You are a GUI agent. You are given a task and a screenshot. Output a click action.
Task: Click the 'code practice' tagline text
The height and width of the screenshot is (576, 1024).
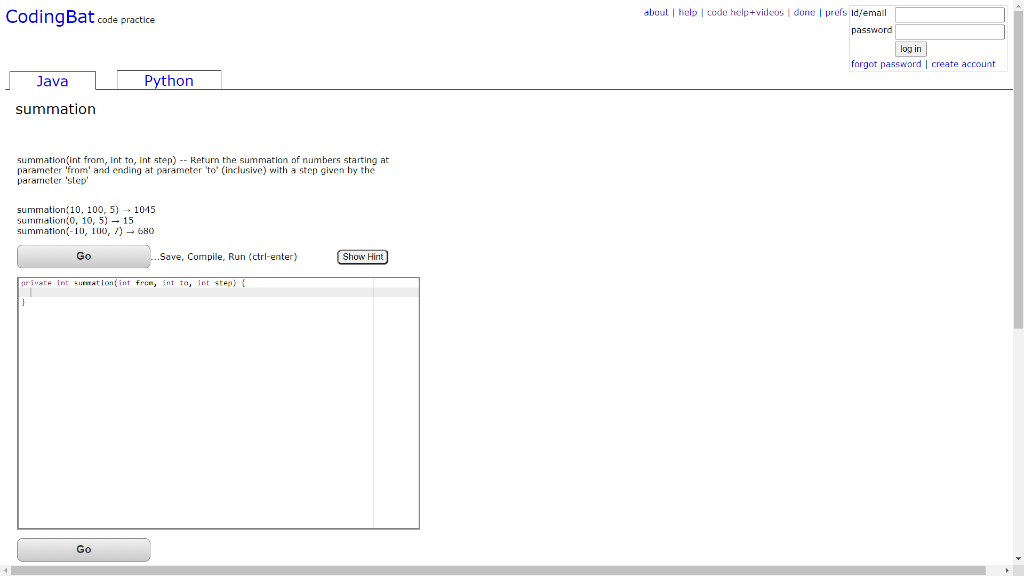(126, 20)
